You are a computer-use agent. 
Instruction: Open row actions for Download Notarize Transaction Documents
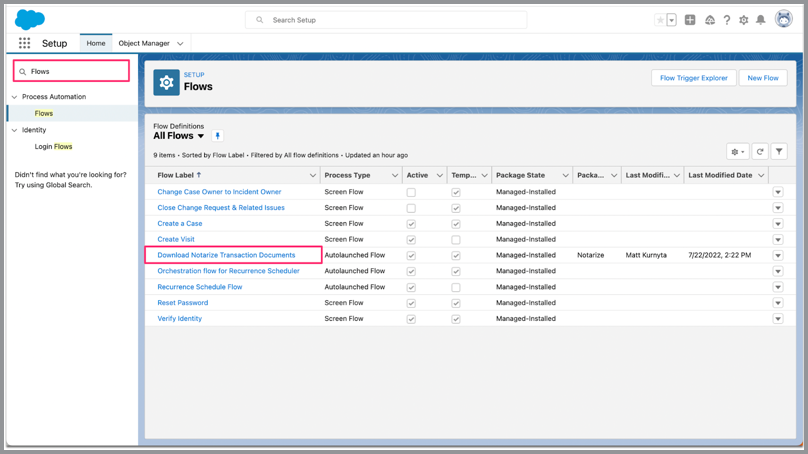point(778,256)
